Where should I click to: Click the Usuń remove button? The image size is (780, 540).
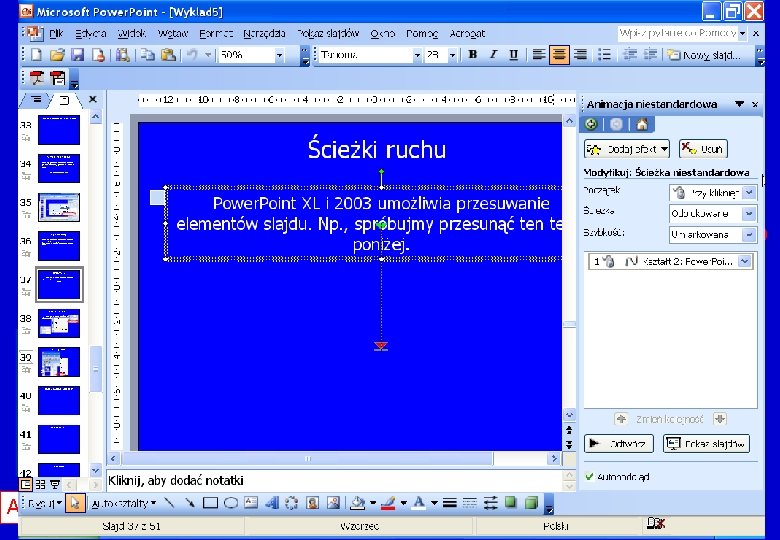click(x=703, y=149)
